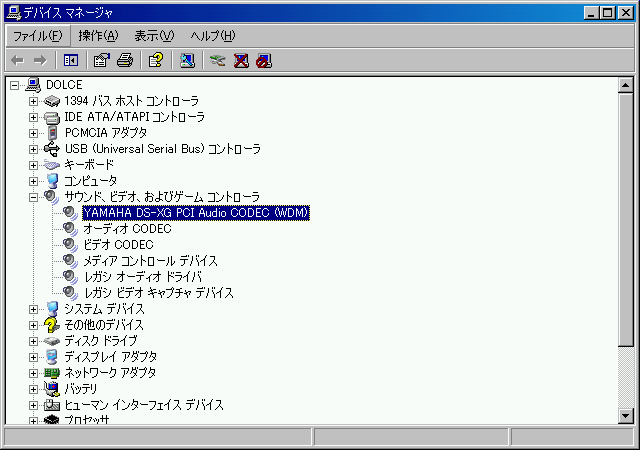Click the Disable device toolbar icon

[264, 61]
